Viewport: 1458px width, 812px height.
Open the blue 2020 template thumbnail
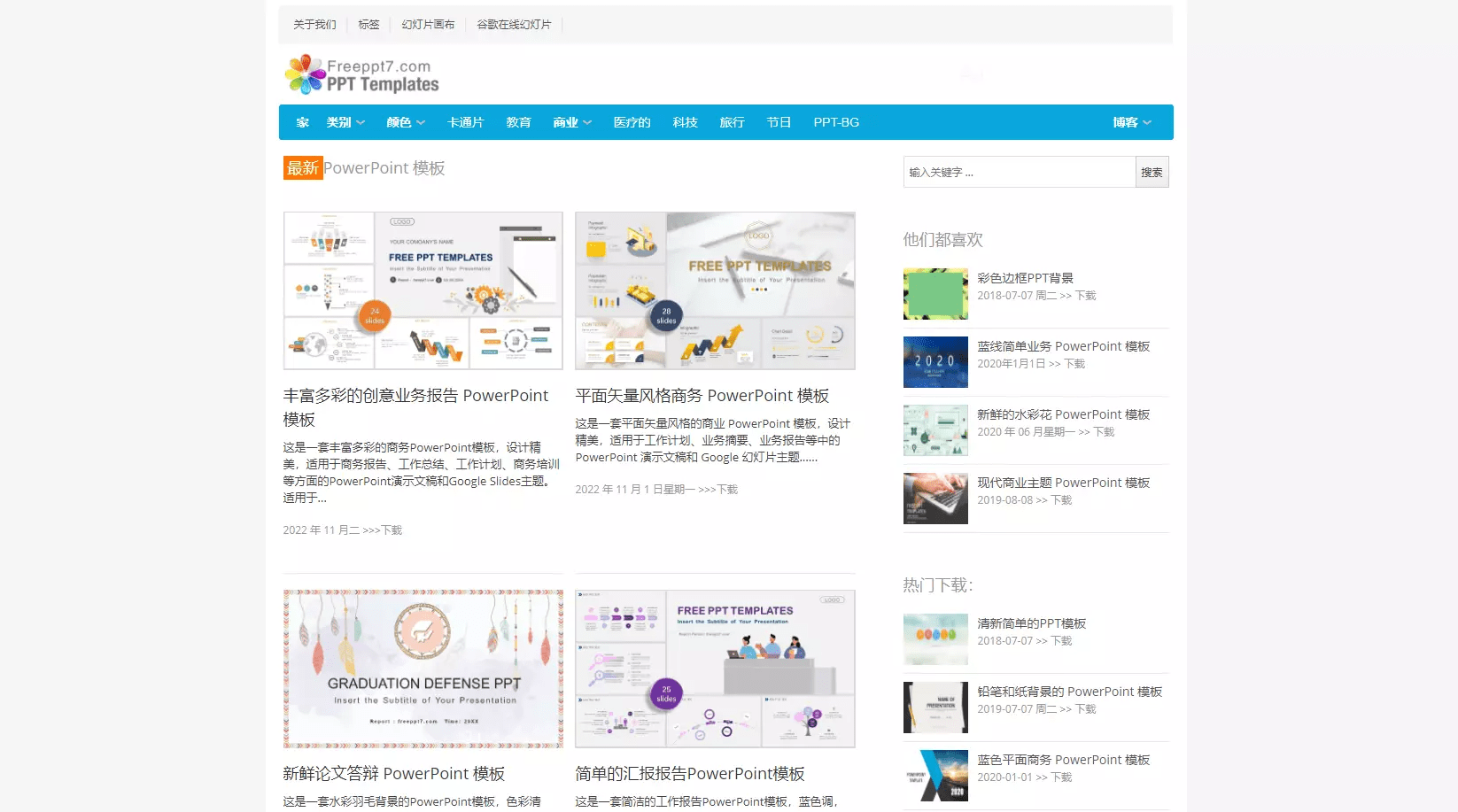tap(935, 362)
